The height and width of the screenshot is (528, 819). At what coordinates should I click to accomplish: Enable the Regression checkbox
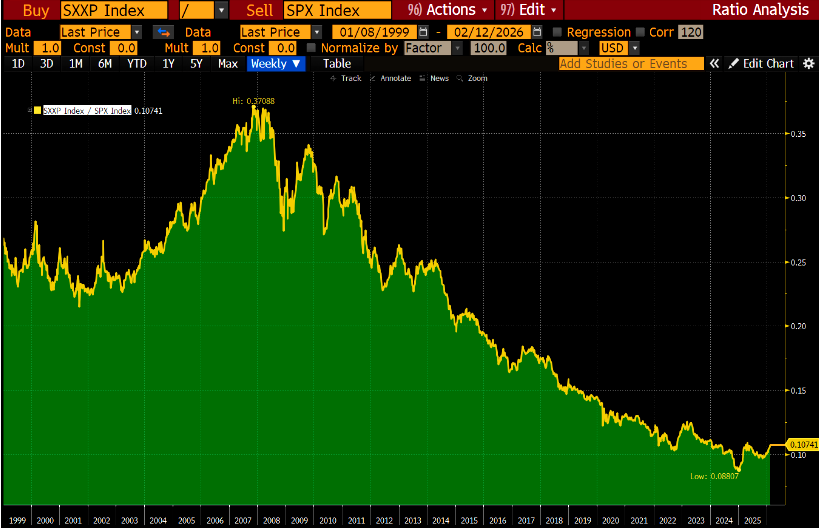[557, 32]
